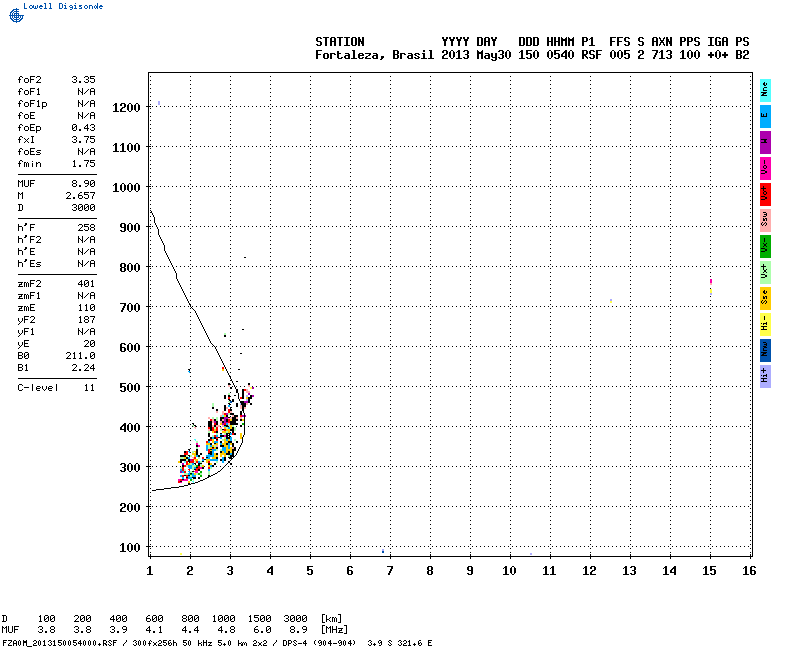Click the bottom MUF table value 8.9
This screenshot has width=800, height=650.
298,630
